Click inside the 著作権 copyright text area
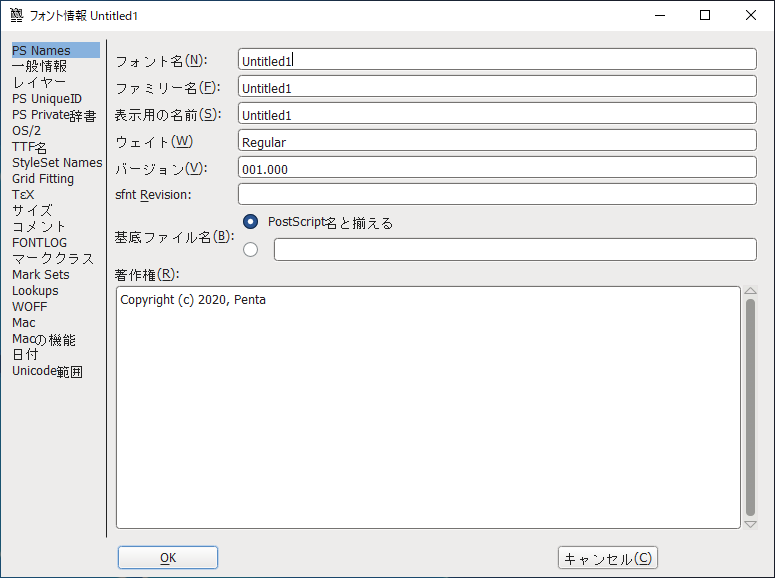 click(x=428, y=407)
